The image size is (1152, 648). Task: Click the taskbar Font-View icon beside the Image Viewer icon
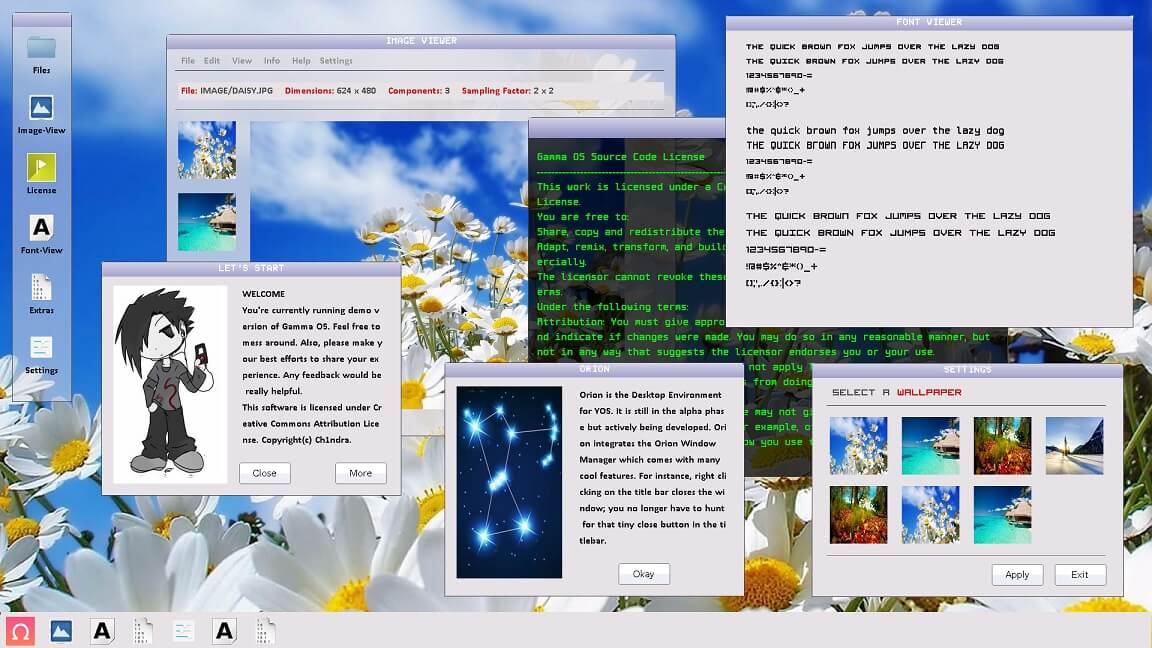point(102,630)
